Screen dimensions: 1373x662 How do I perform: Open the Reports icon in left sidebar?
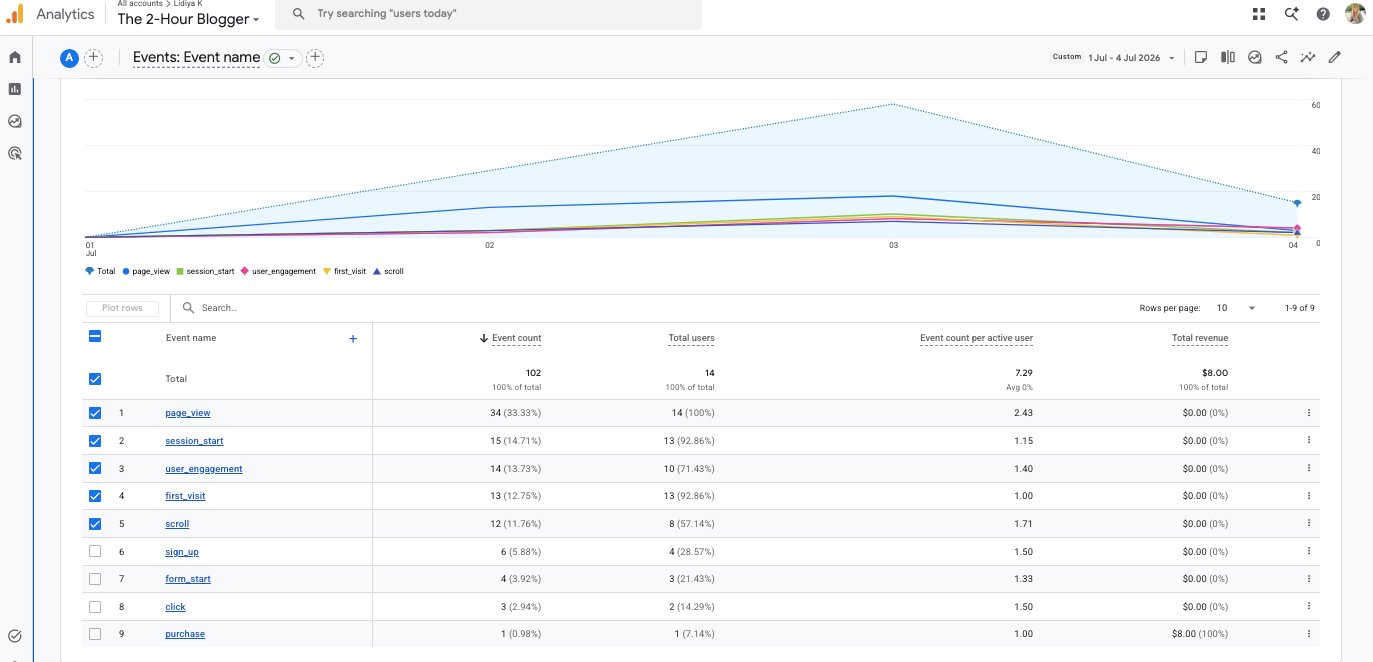(15, 89)
